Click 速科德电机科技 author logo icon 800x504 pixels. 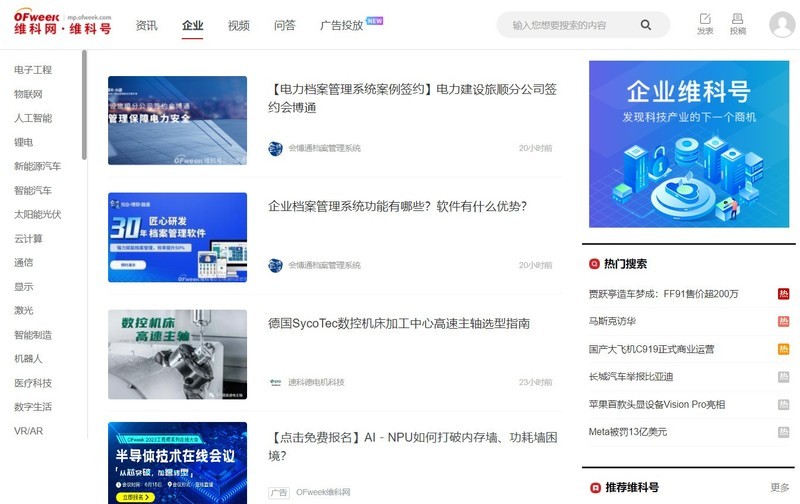[276, 382]
